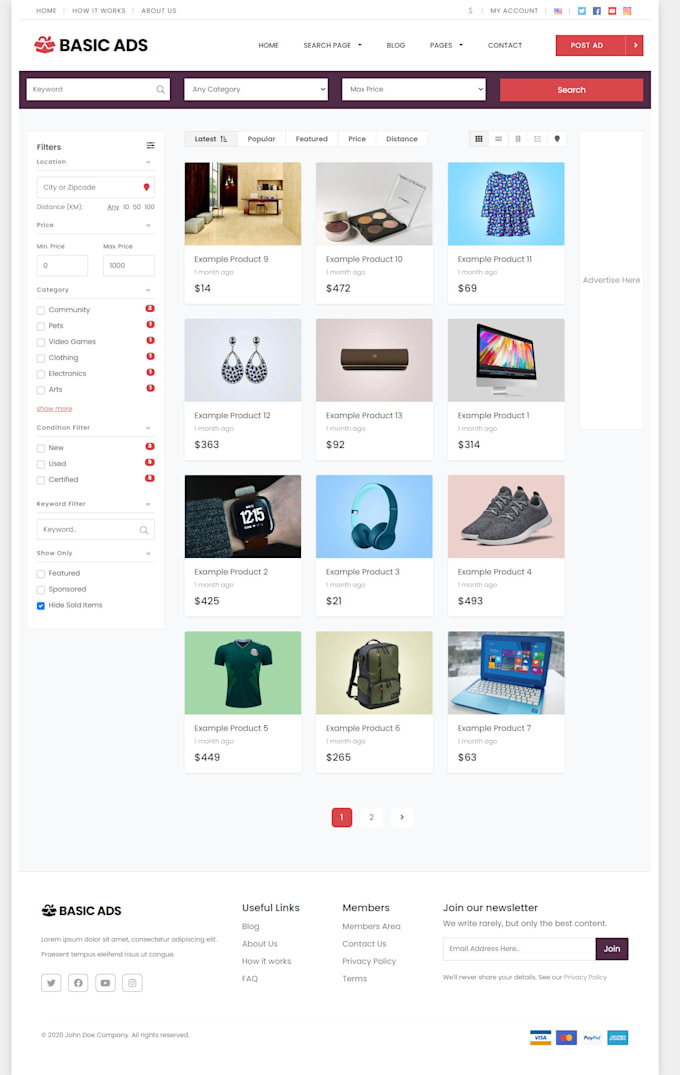Go to next page arrow
The height and width of the screenshot is (1075, 680).
[402, 817]
